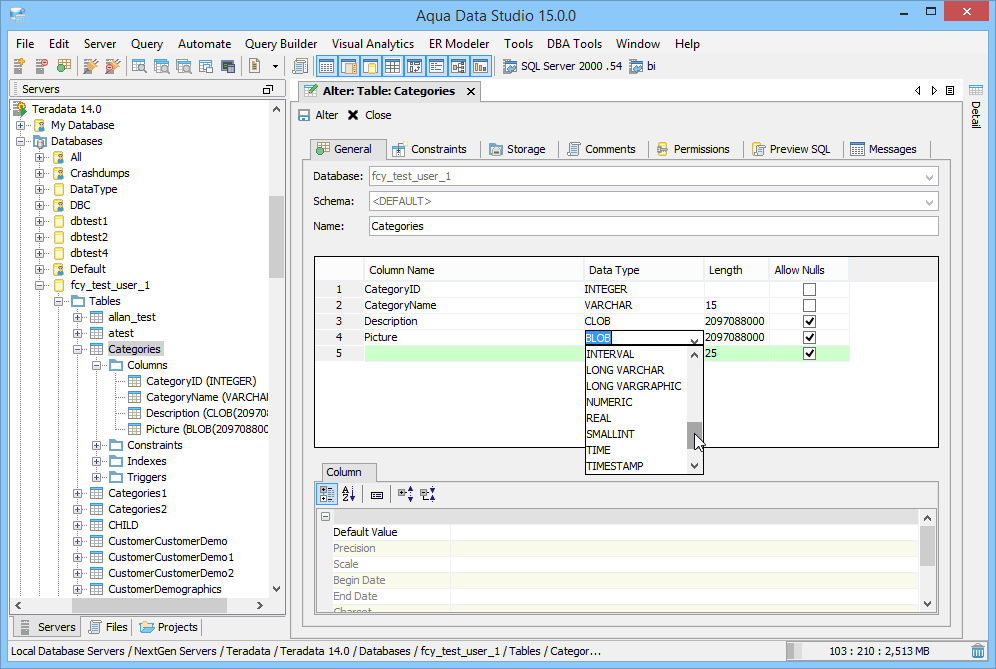Select the allan_test table in tree
This screenshot has width=996, height=669.
pos(131,317)
